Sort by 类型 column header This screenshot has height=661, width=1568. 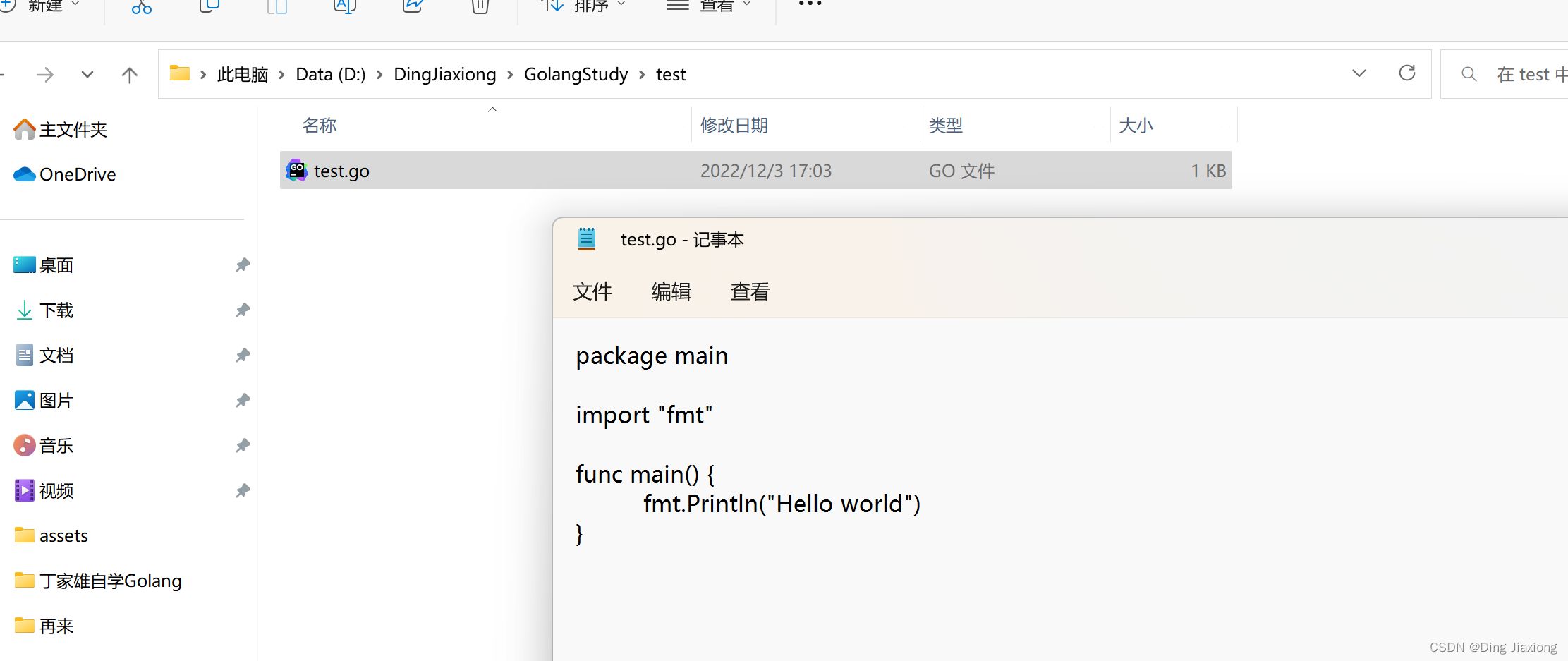[946, 126]
